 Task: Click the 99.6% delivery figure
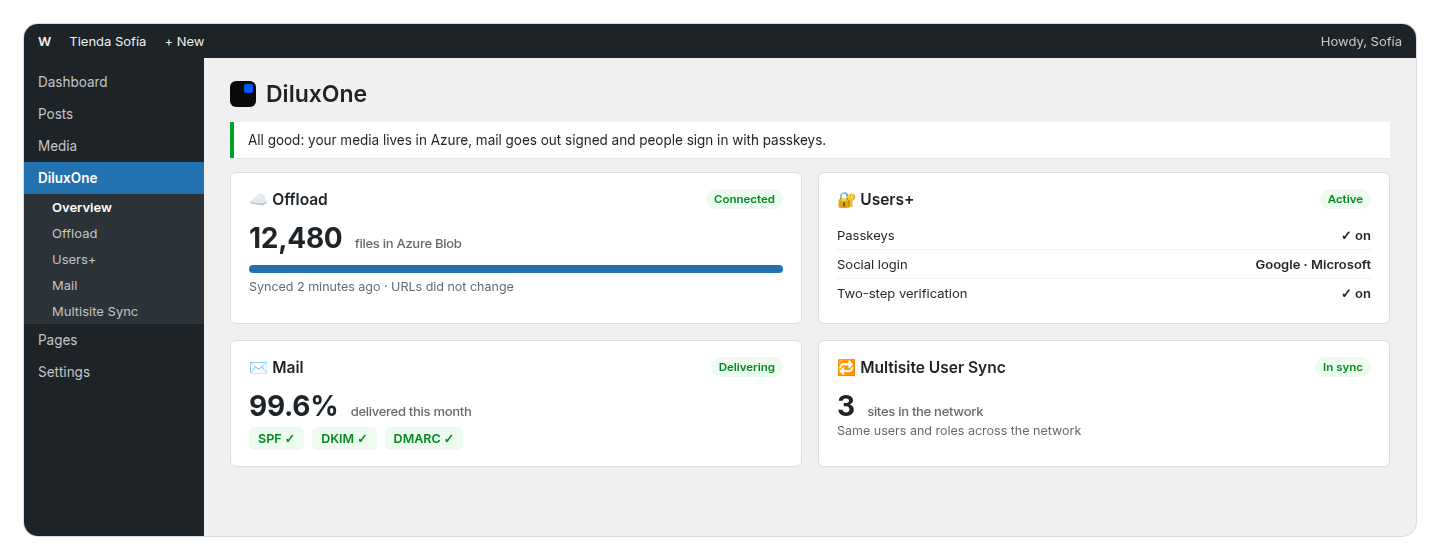294,406
